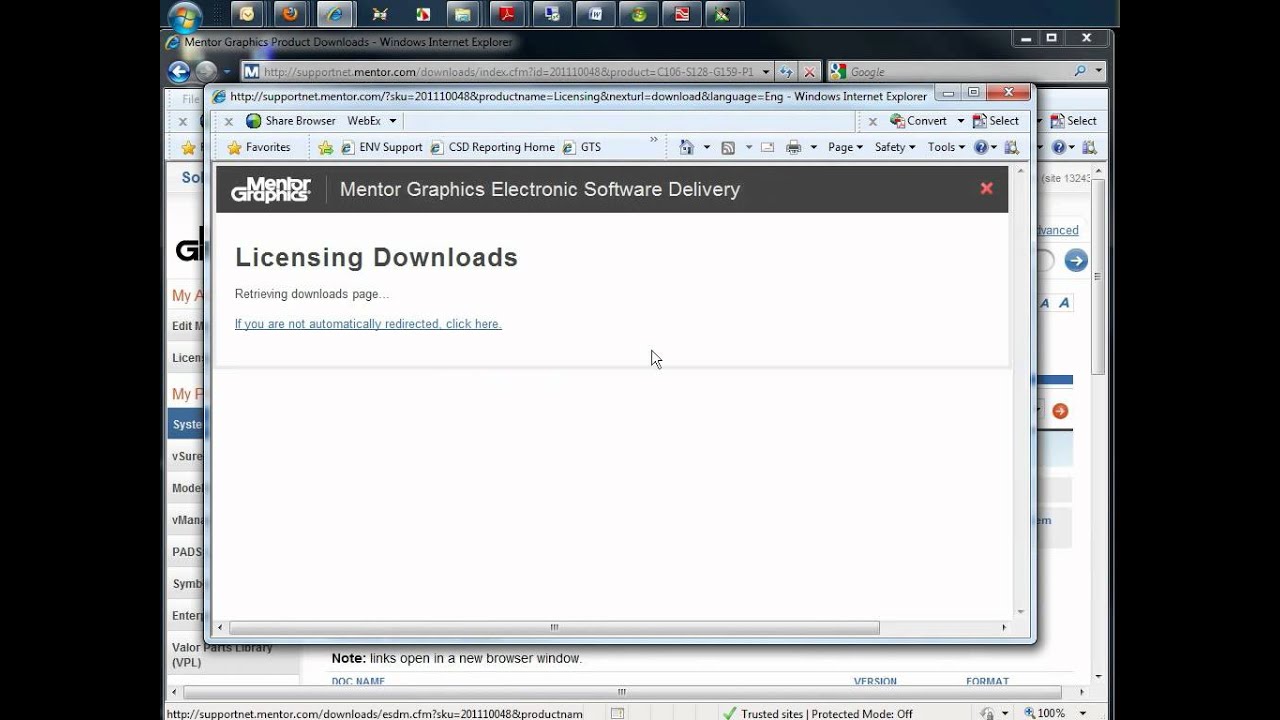
Task: Click the Mentor Graphics logo
Action: point(271,189)
